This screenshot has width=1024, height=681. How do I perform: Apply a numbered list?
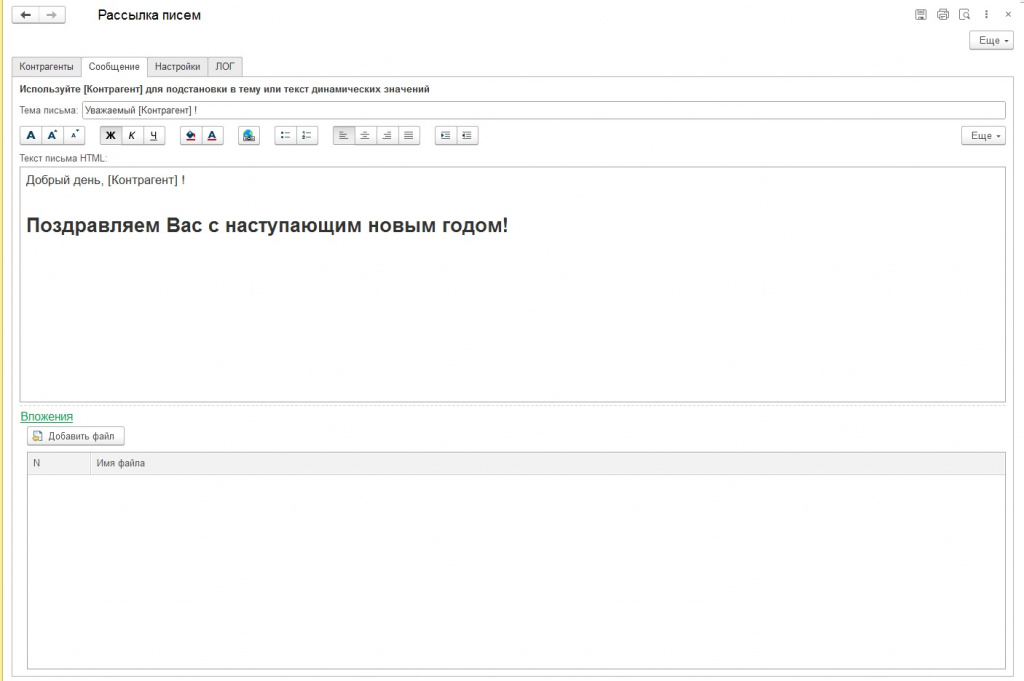click(x=307, y=135)
